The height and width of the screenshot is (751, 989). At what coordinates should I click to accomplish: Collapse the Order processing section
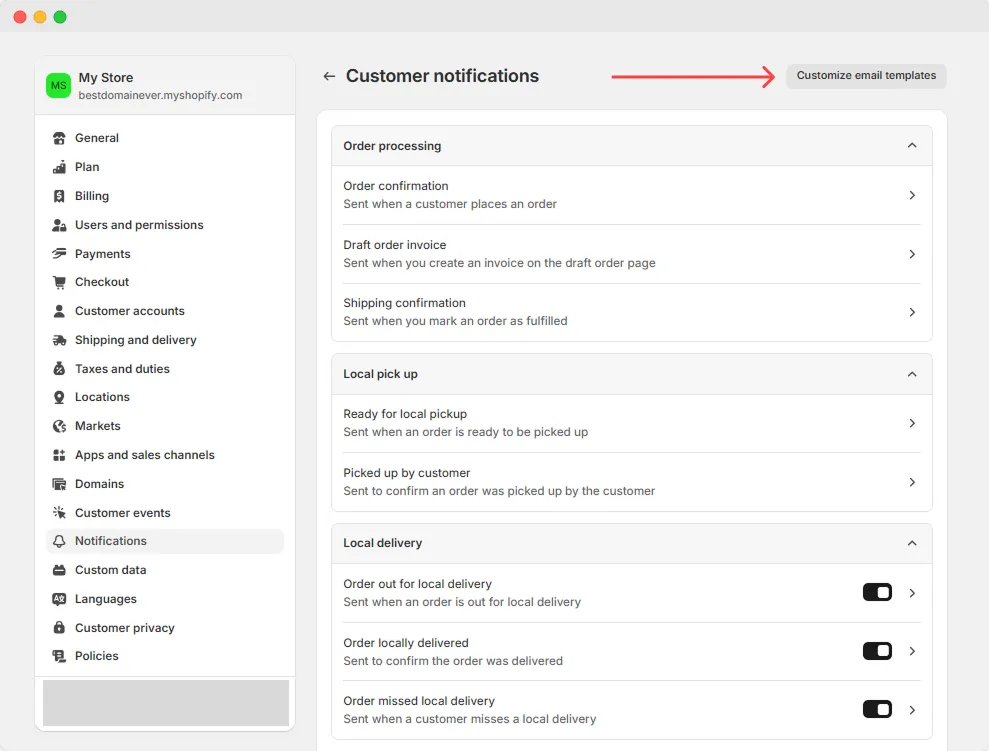(x=911, y=145)
